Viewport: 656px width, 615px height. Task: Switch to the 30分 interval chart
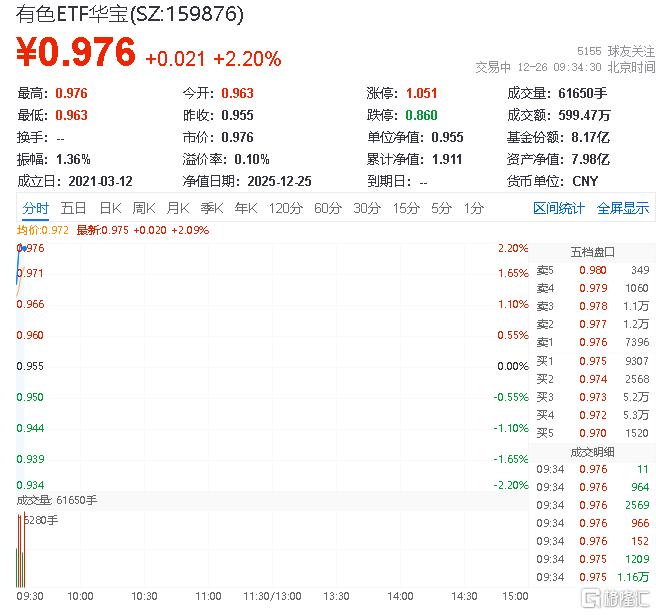(367, 208)
